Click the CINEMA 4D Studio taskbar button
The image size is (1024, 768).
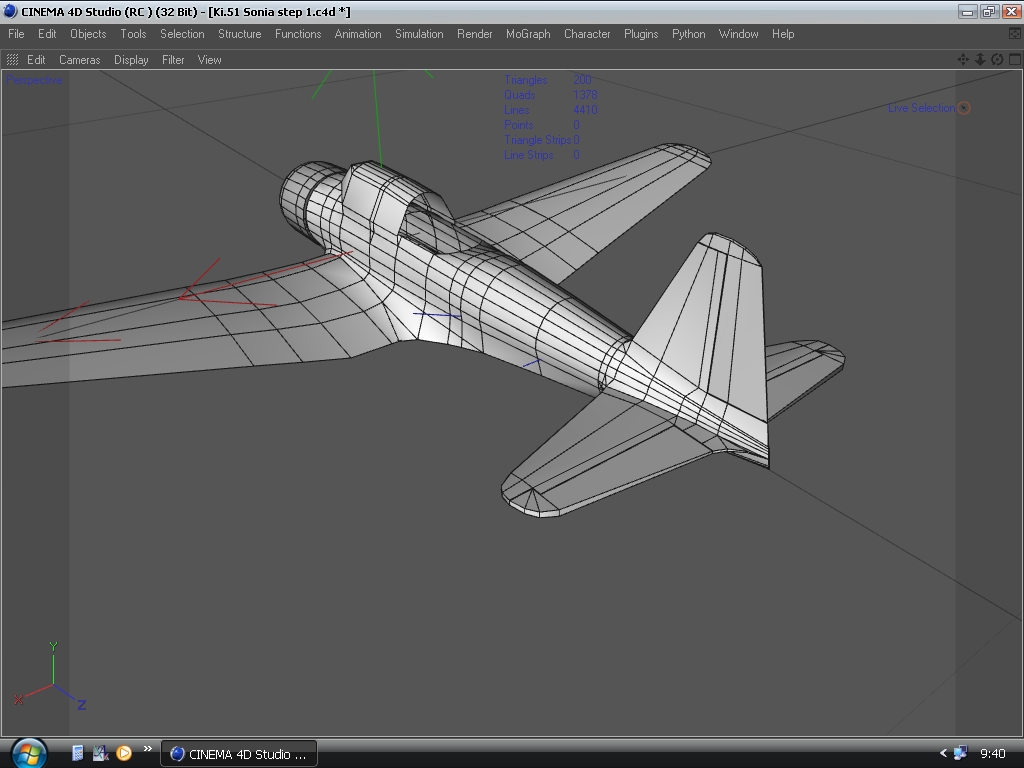(239, 753)
